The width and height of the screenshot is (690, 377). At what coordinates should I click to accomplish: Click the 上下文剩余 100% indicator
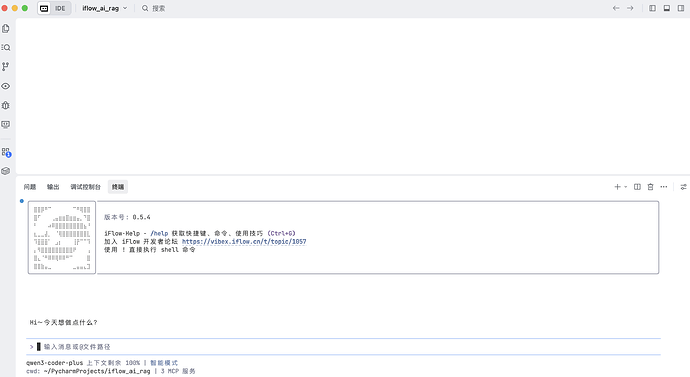113,363
